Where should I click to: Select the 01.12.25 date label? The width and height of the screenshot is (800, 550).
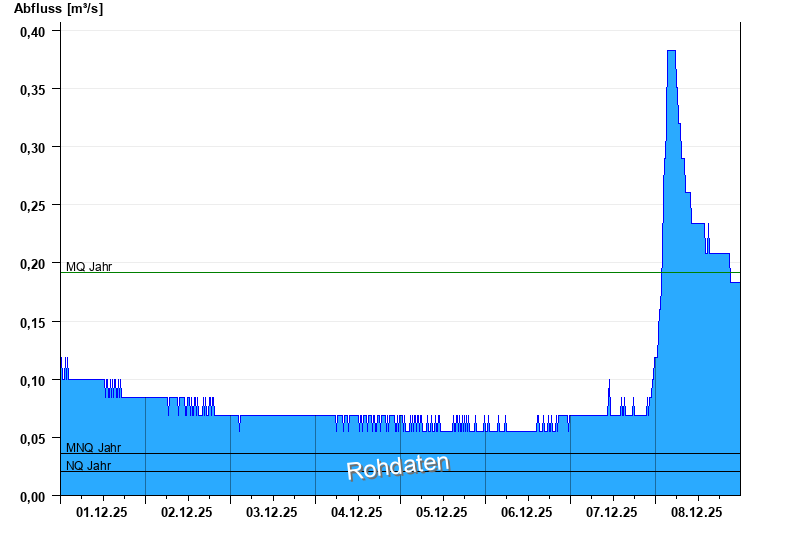pos(102,512)
